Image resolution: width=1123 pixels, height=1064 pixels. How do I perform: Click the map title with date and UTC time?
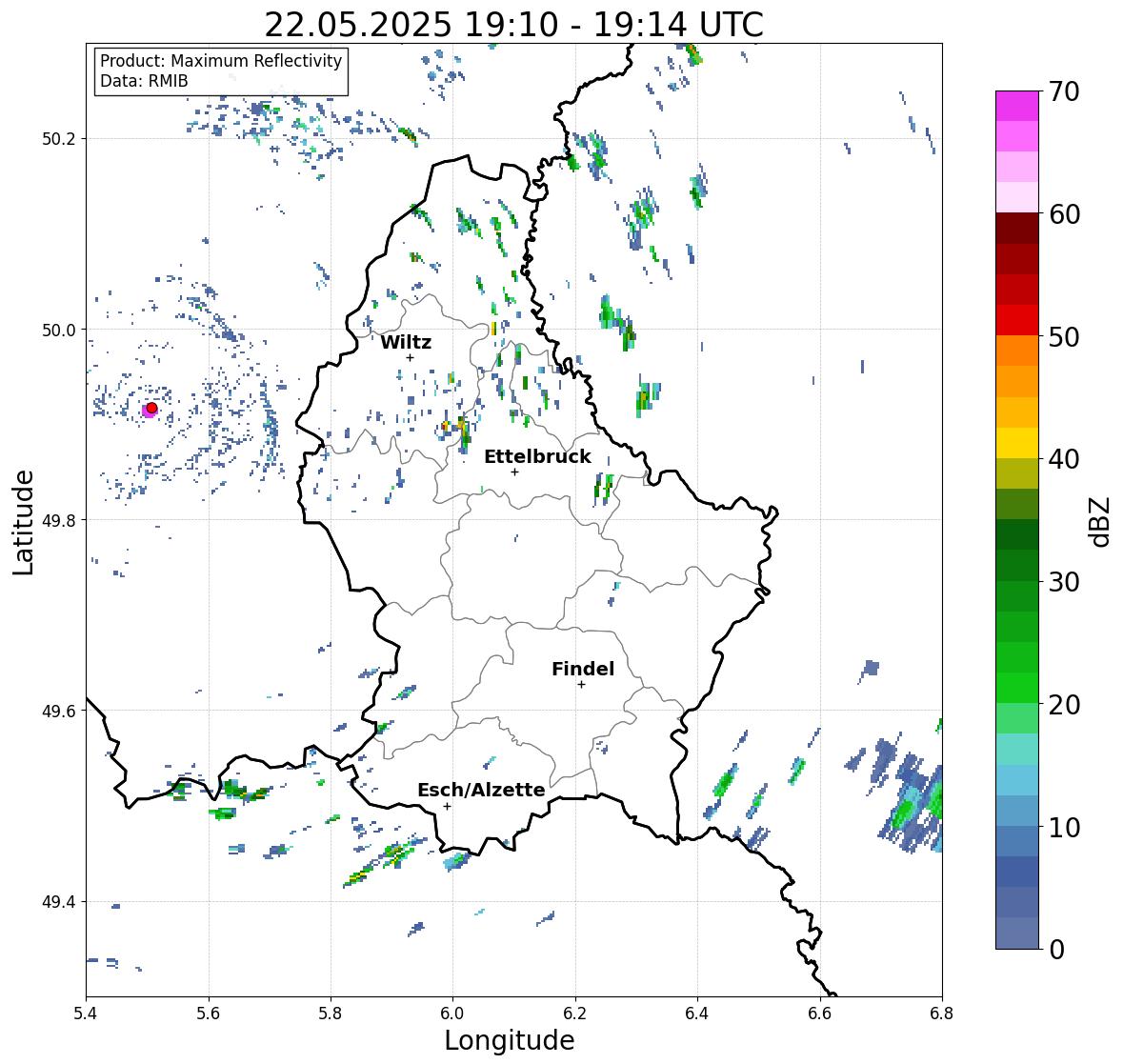tap(513, 25)
